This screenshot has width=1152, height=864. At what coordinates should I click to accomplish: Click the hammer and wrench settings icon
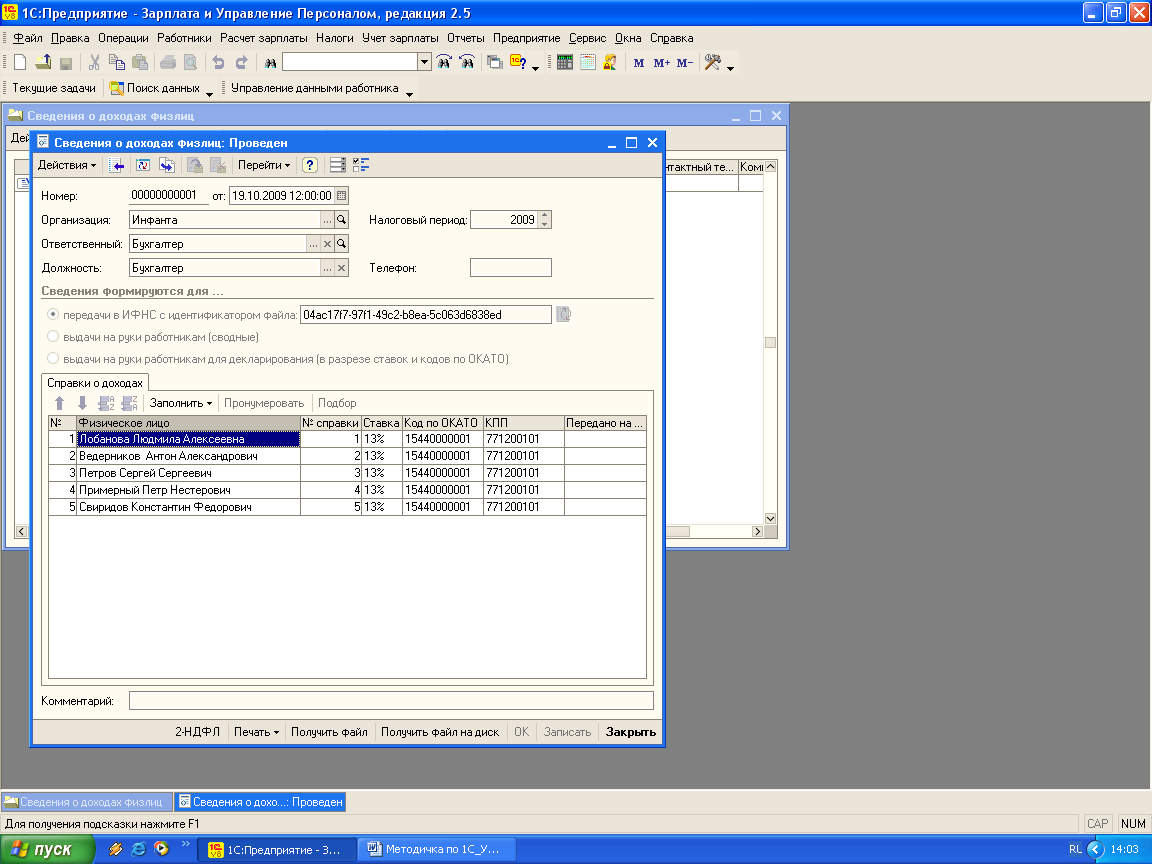712,62
